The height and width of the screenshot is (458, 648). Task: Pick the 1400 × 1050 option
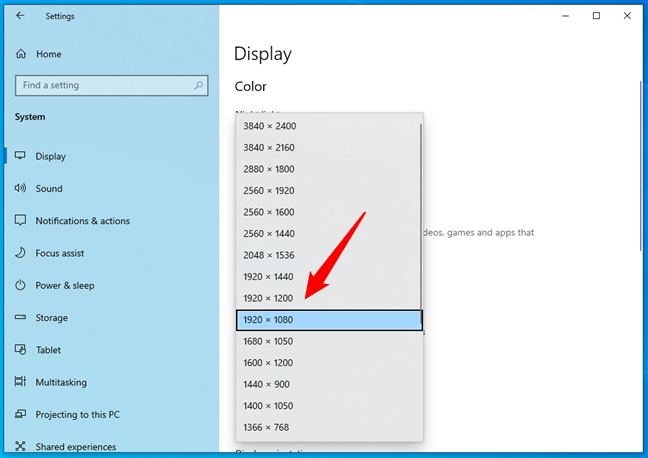pos(329,406)
